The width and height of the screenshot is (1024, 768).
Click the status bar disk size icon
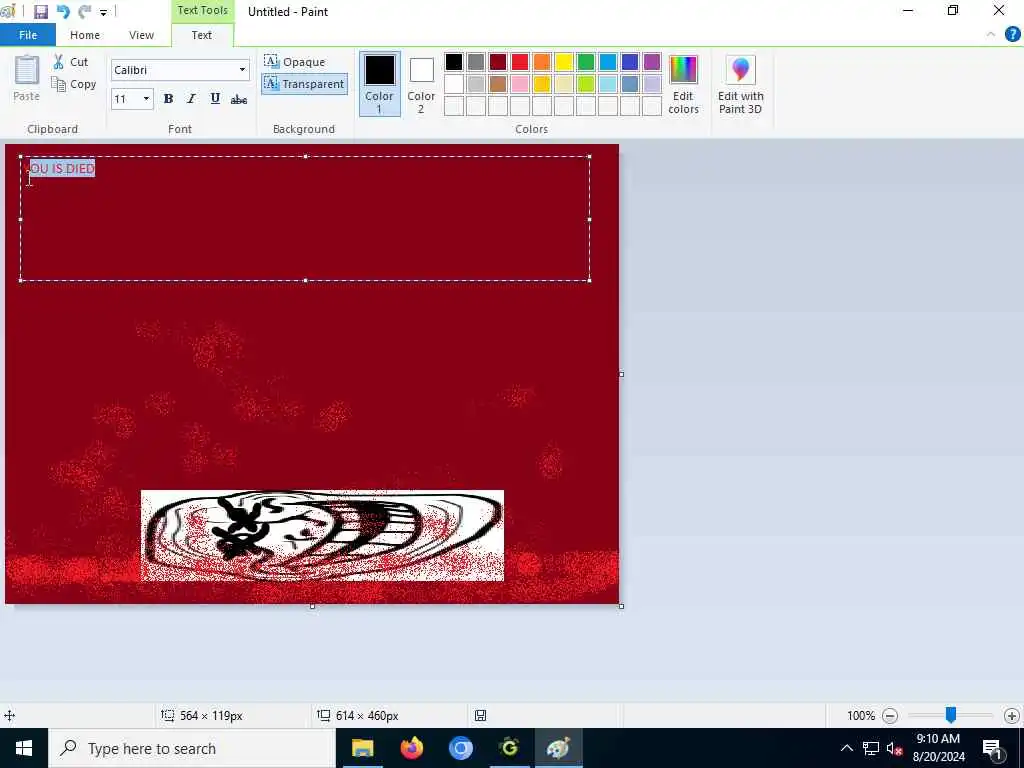click(x=480, y=716)
